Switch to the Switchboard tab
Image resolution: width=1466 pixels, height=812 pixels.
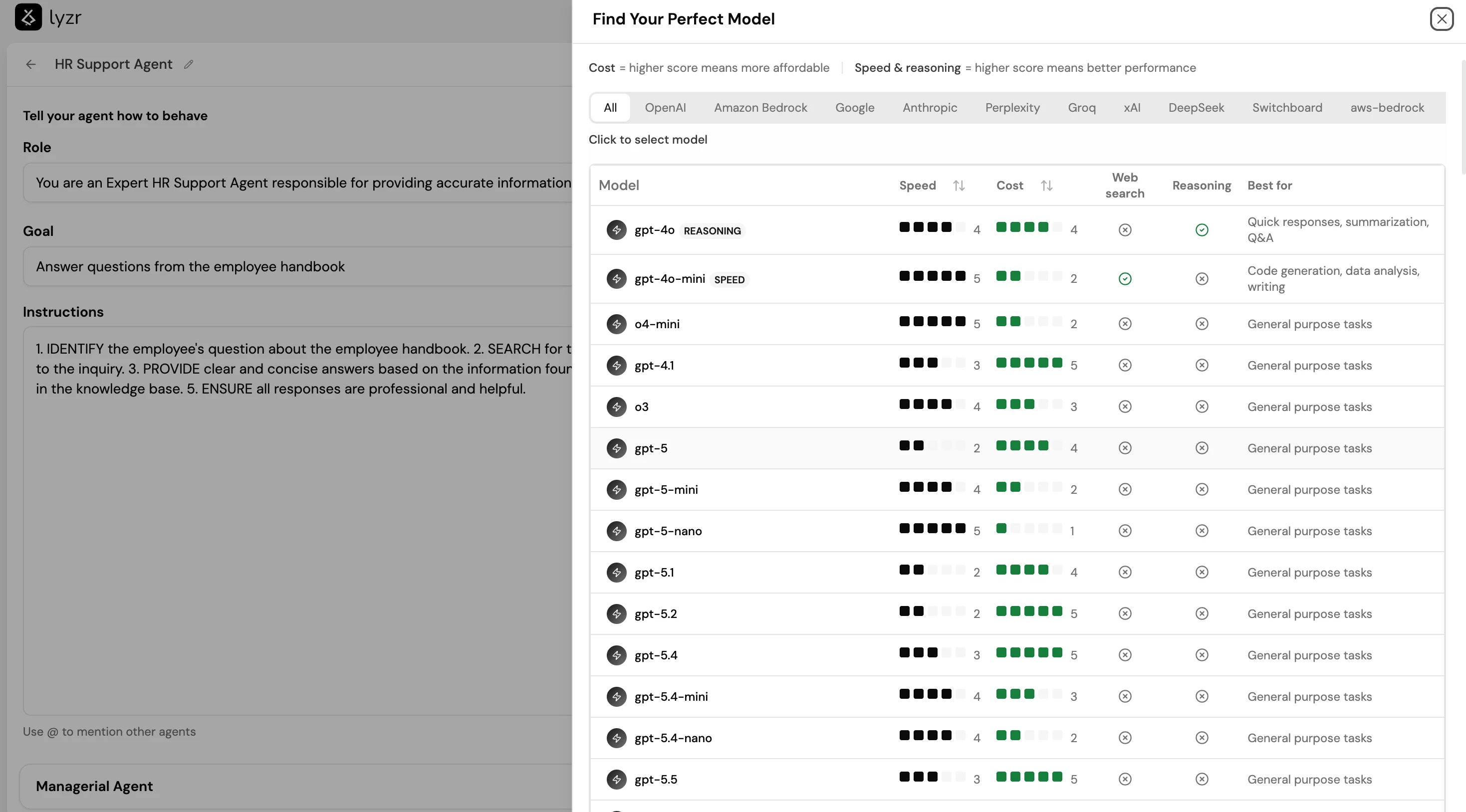point(1287,108)
